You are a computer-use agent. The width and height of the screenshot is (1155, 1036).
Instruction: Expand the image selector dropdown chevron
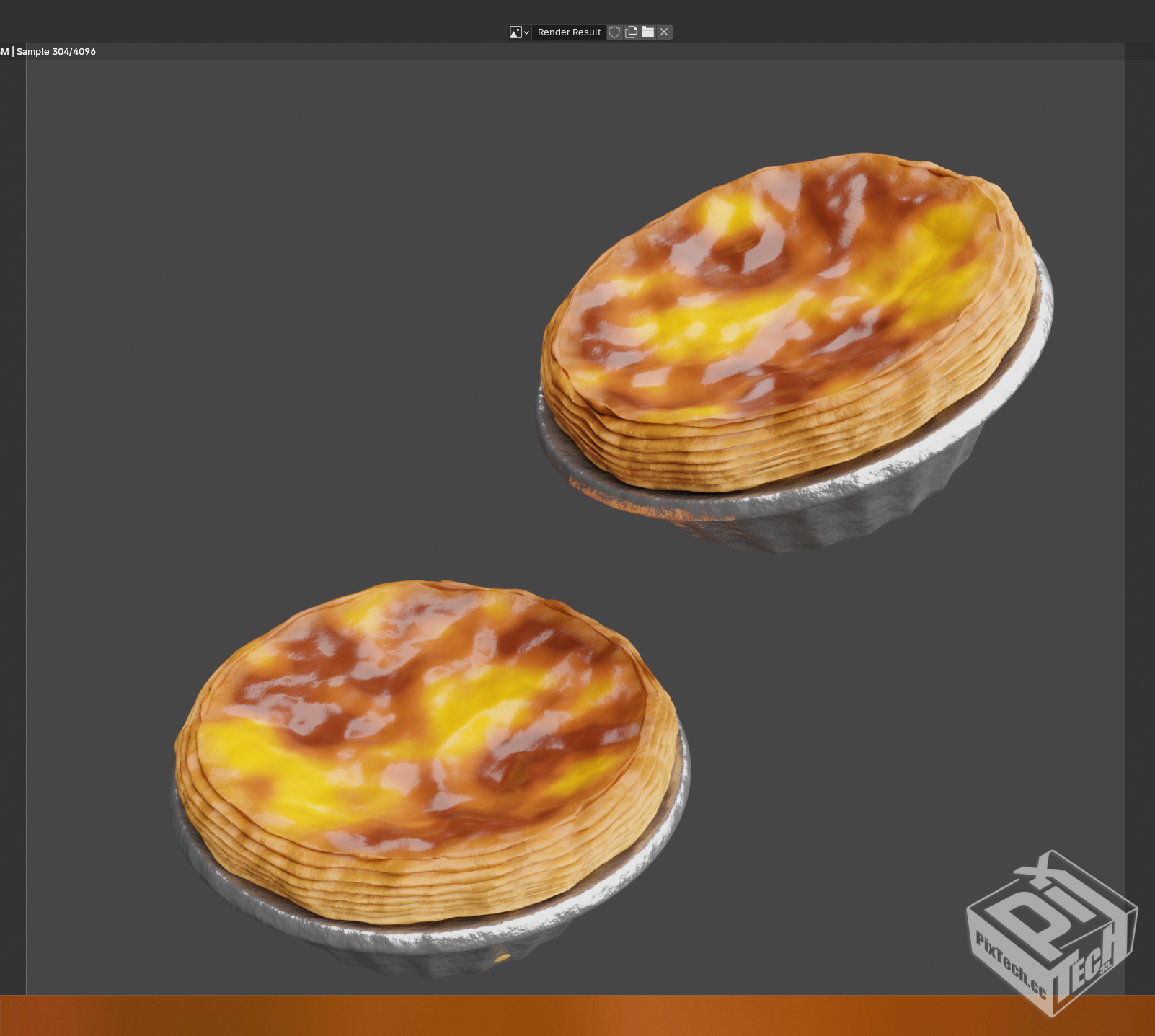click(x=526, y=32)
